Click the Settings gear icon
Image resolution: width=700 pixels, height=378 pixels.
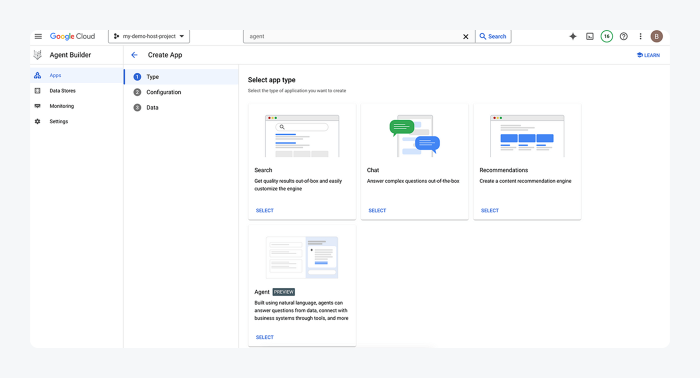38,121
